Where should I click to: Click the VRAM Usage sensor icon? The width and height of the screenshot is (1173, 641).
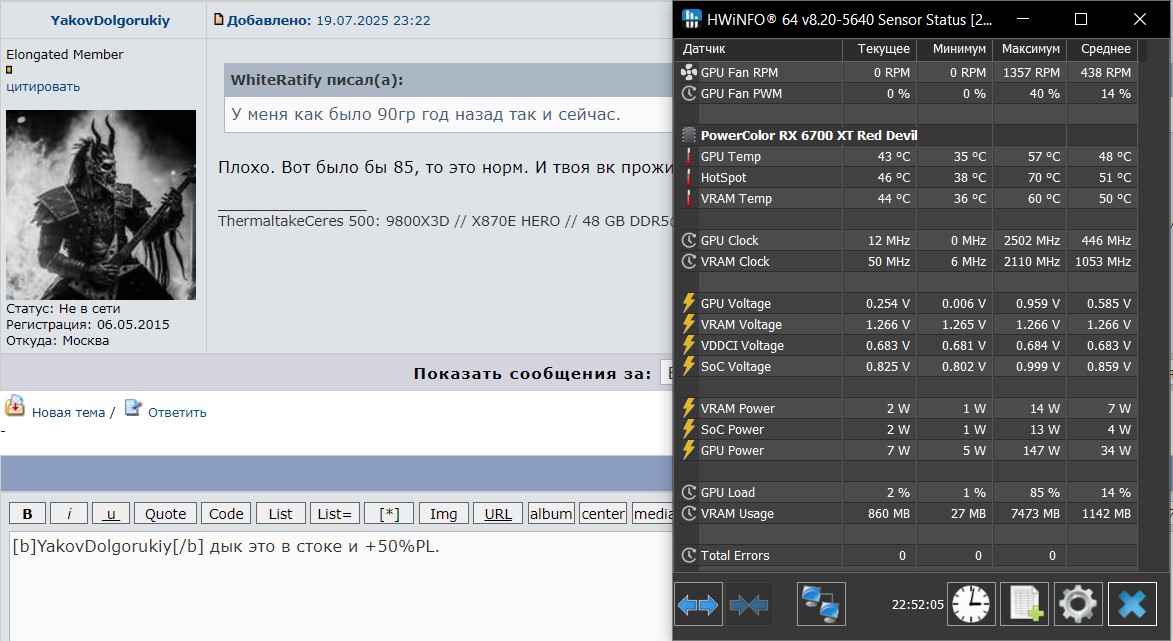click(x=688, y=513)
